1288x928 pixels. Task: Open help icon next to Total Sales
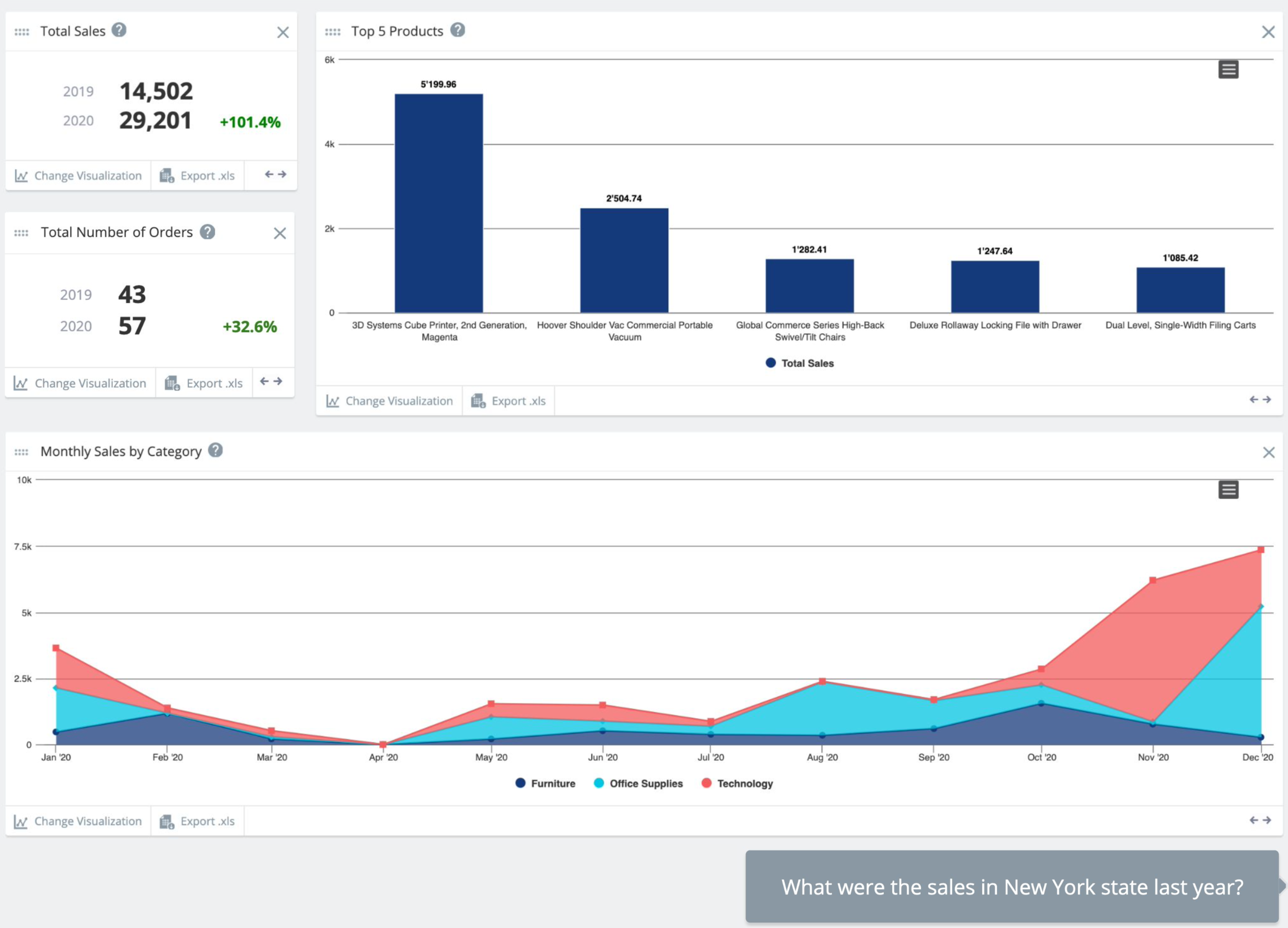pos(118,29)
